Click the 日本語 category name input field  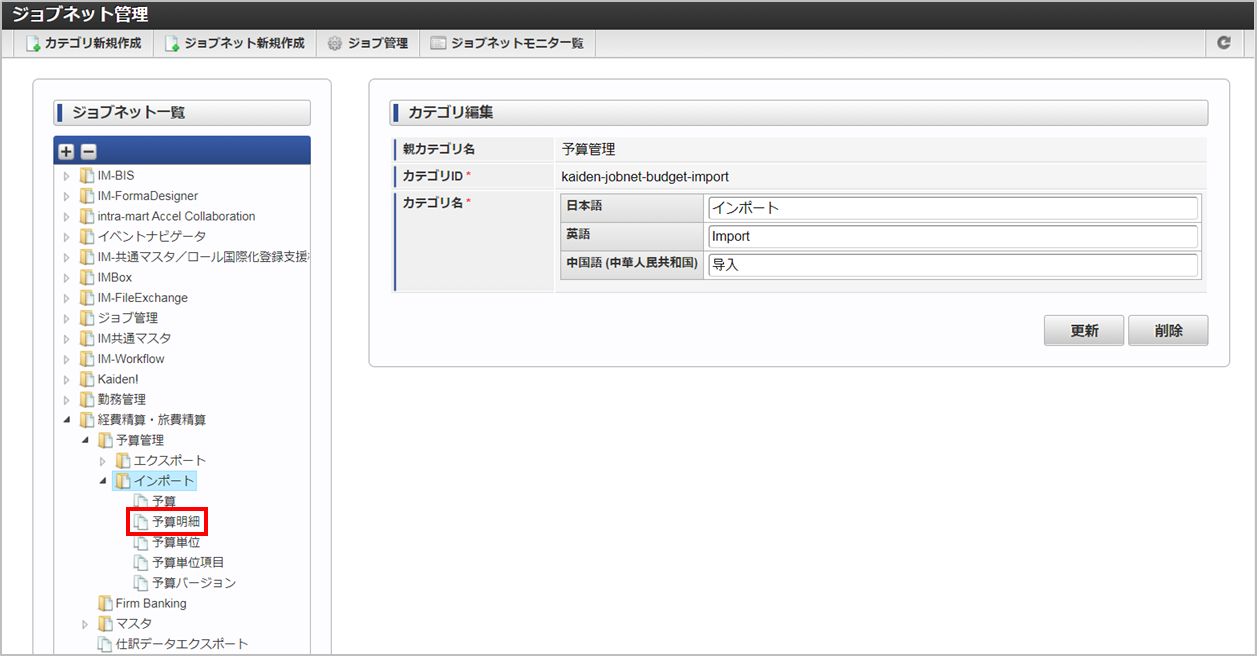click(950, 207)
